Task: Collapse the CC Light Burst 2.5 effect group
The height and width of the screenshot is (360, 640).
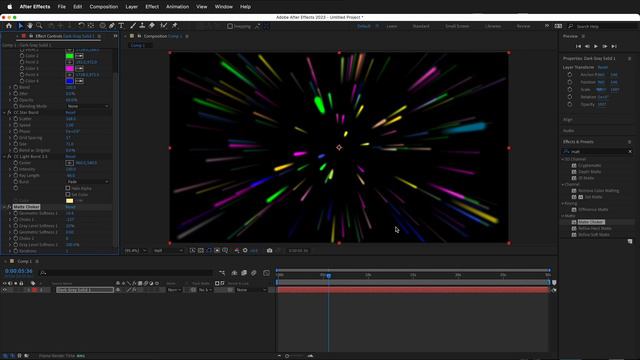Action: 4,156
